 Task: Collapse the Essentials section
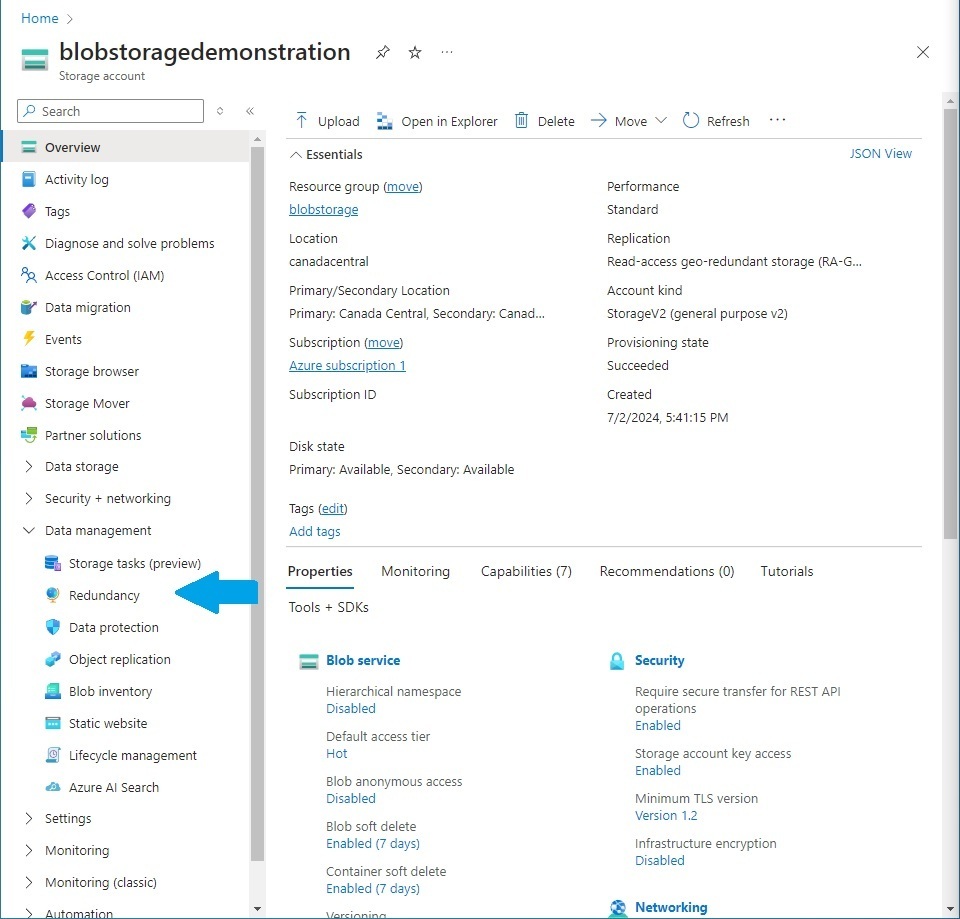point(296,155)
